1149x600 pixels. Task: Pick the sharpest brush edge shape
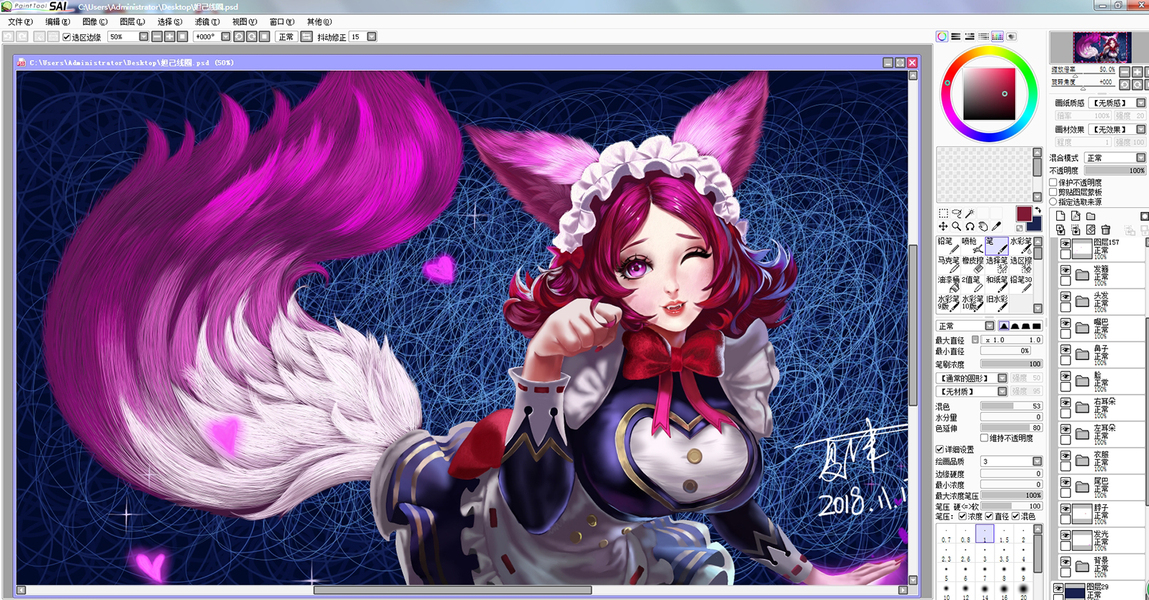(x=1036, y=326)
